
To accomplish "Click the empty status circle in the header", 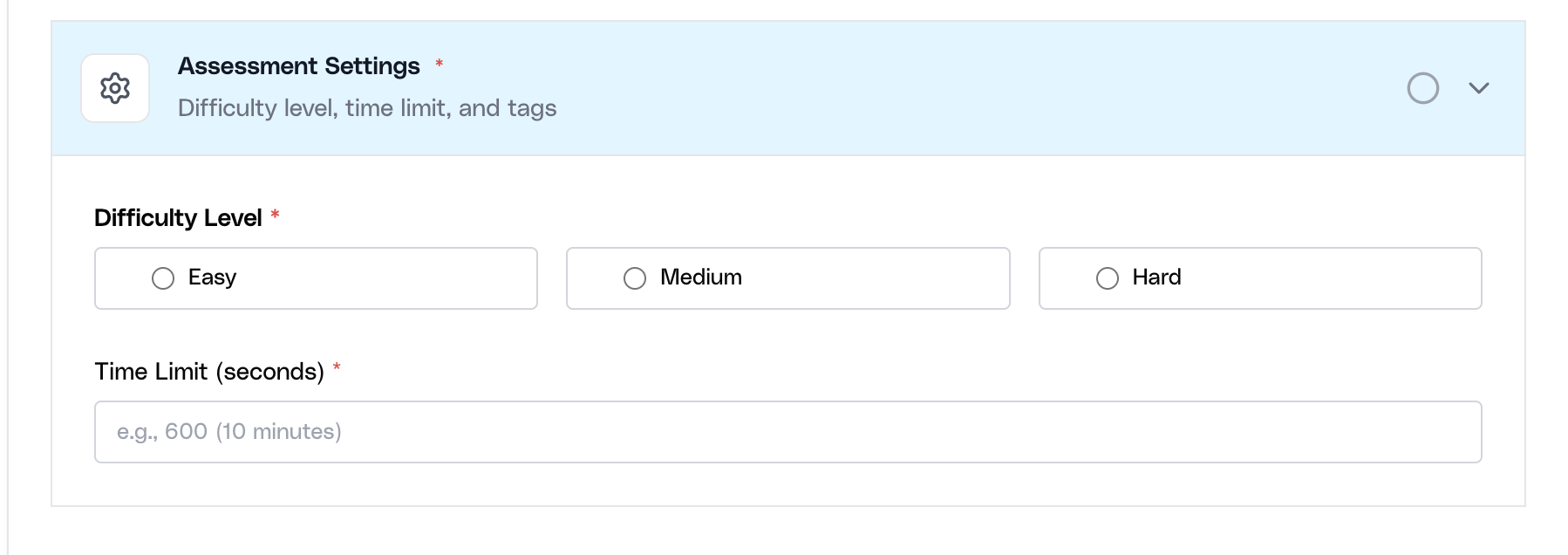I will [x=1422, y=88].
